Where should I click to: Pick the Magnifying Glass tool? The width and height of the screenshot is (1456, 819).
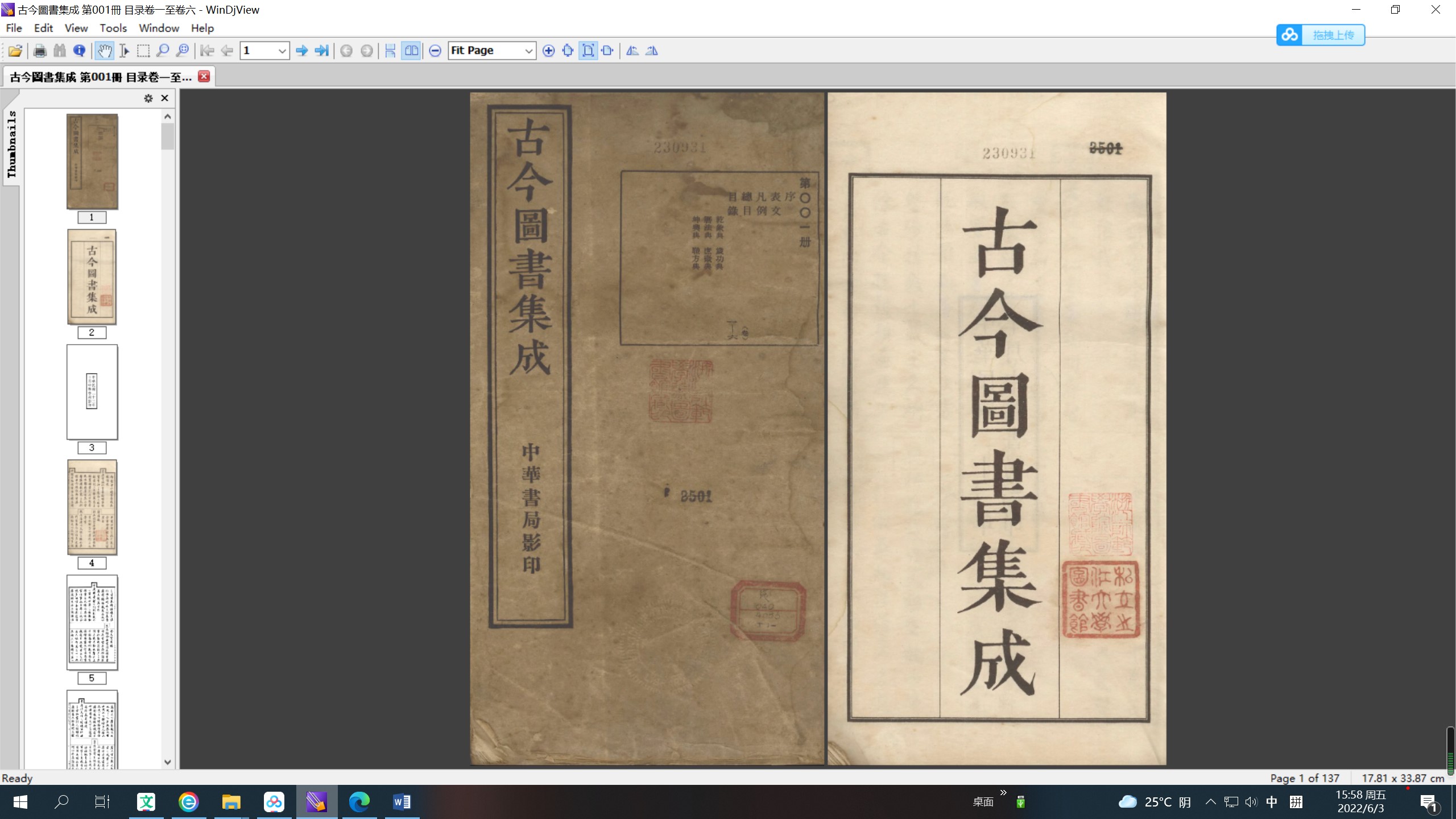pyautogui.click(x=163, y=51)
